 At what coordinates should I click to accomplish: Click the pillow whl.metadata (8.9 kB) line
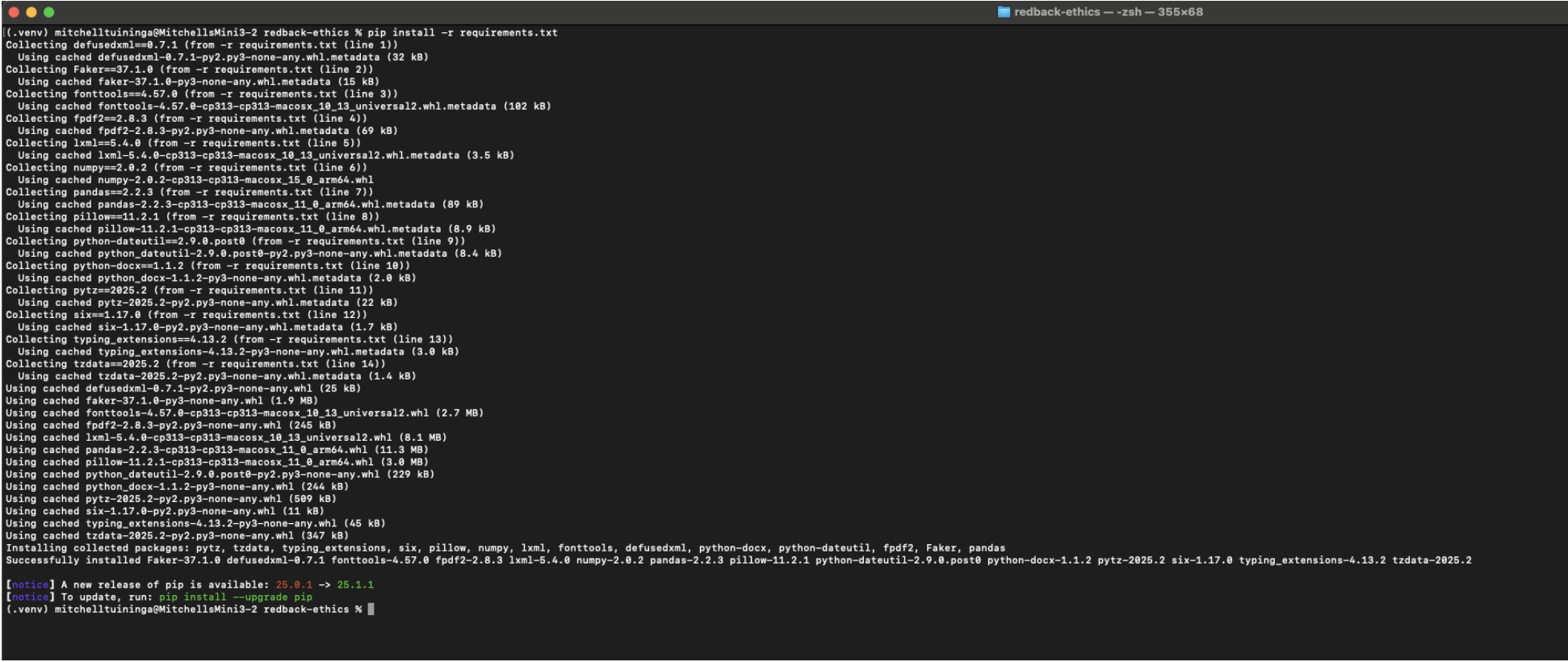pos(257,229)
